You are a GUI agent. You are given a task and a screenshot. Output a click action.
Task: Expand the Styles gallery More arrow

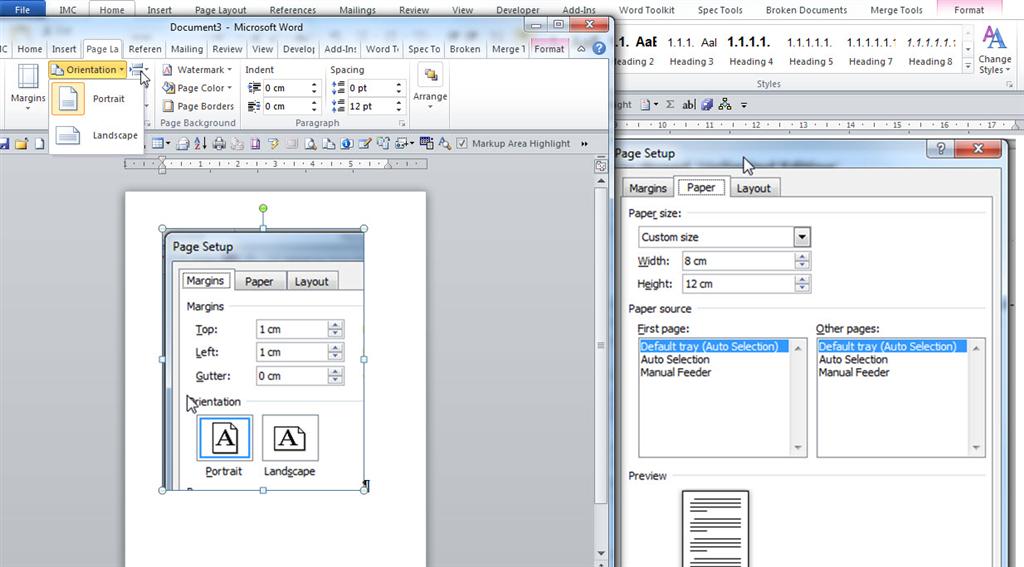pos(967,66)
